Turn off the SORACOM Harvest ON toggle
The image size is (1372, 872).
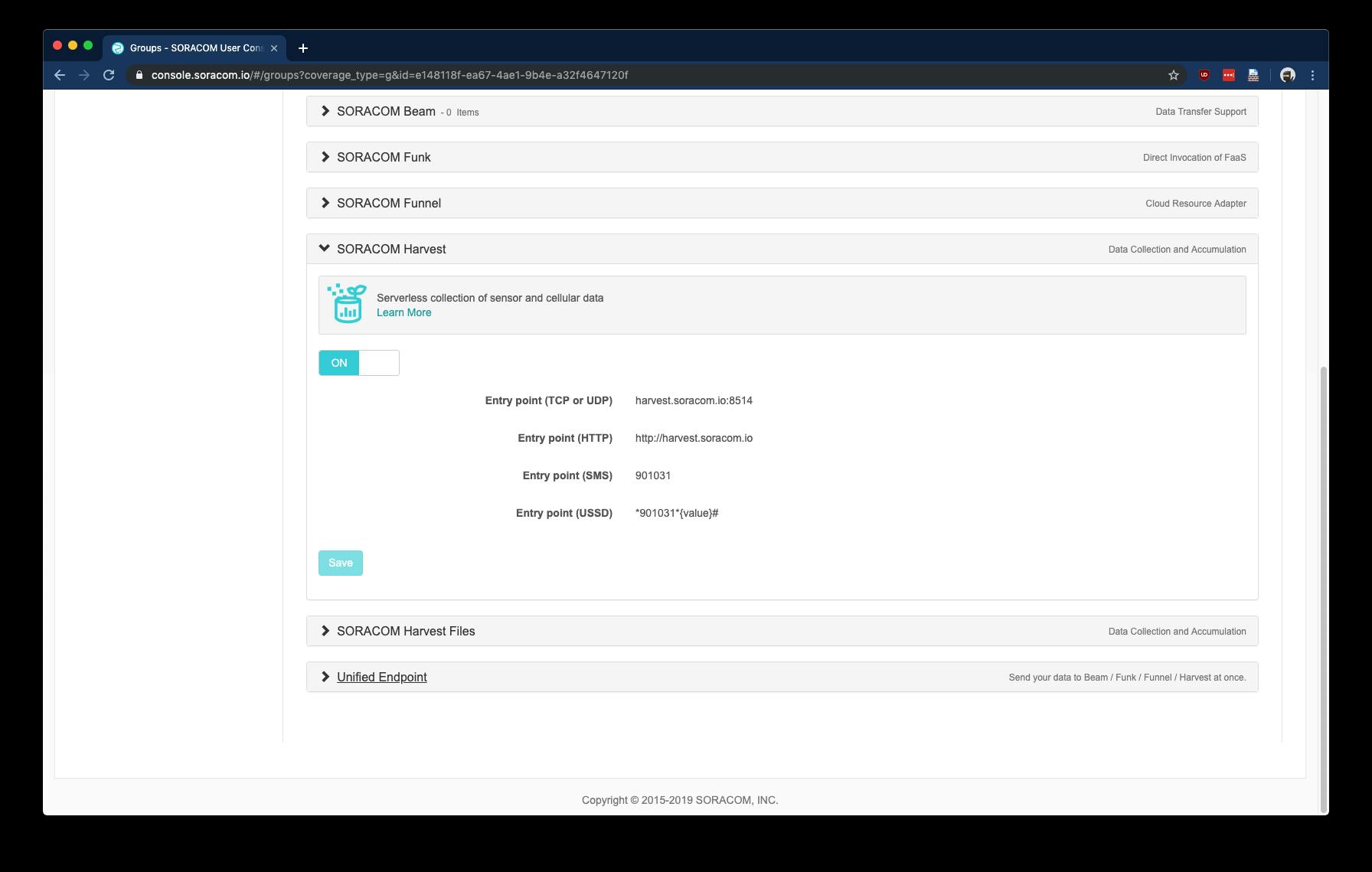coord(358,363)
